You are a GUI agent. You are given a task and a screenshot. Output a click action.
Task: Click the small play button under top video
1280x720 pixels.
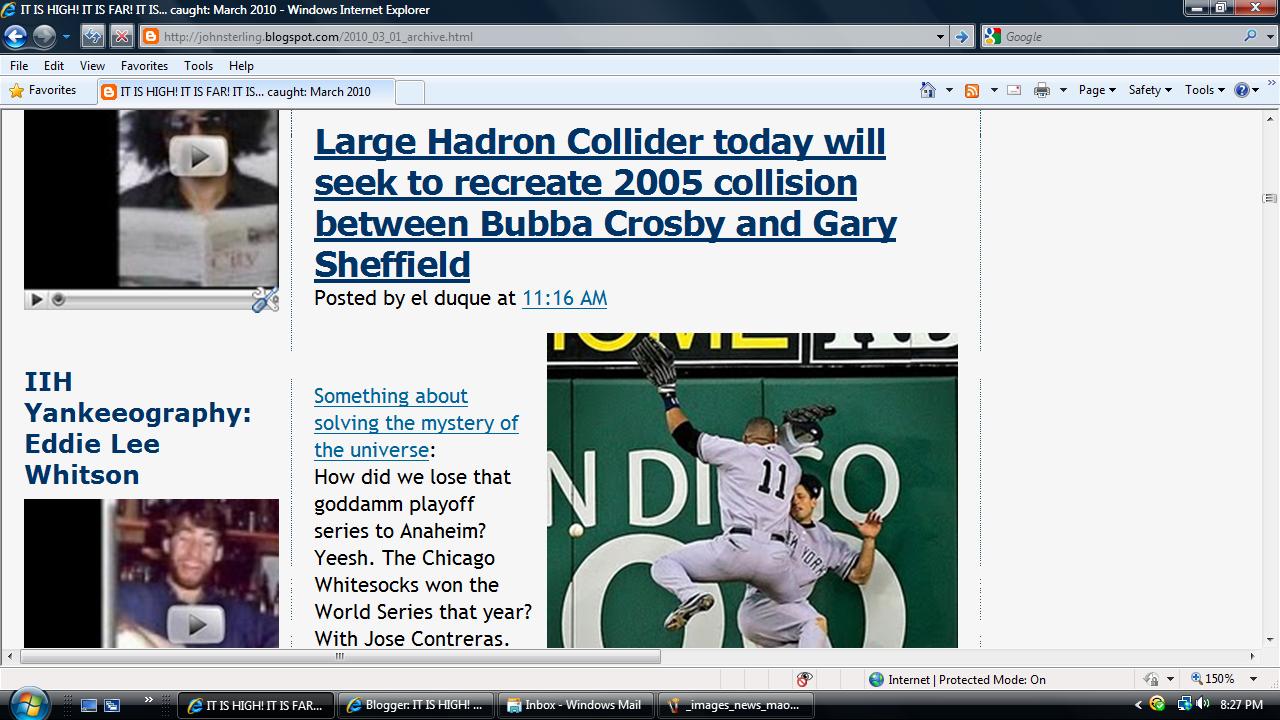coord(36,299)
